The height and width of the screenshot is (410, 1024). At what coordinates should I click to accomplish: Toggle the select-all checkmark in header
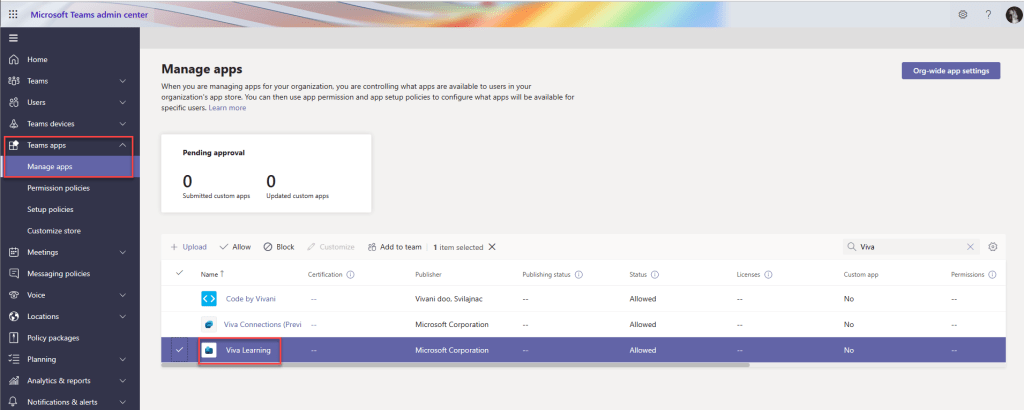(x=180, y=273)
